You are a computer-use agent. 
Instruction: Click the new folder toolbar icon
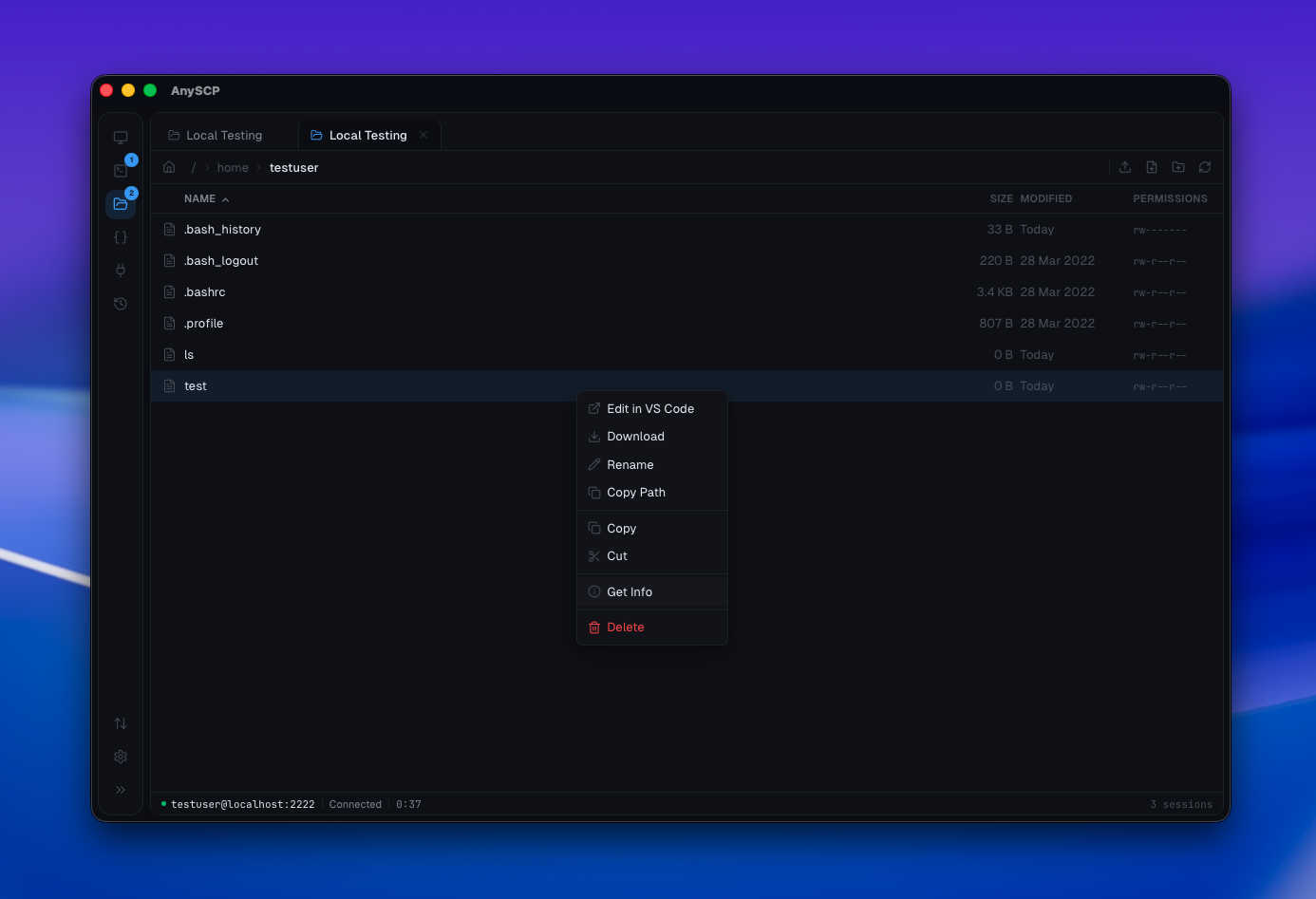tap(1178, 167)
